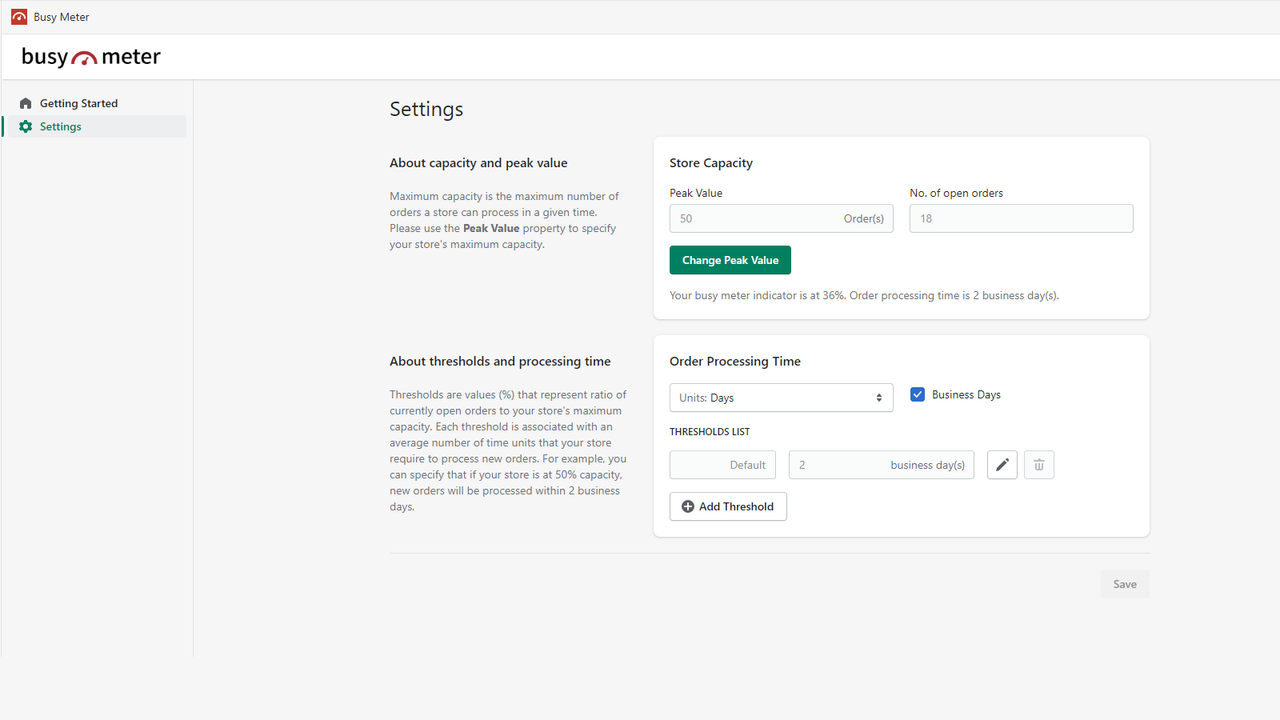1280x720 pixels.
Task: Click the Default threshold percentage field
Action: [722, 465]
